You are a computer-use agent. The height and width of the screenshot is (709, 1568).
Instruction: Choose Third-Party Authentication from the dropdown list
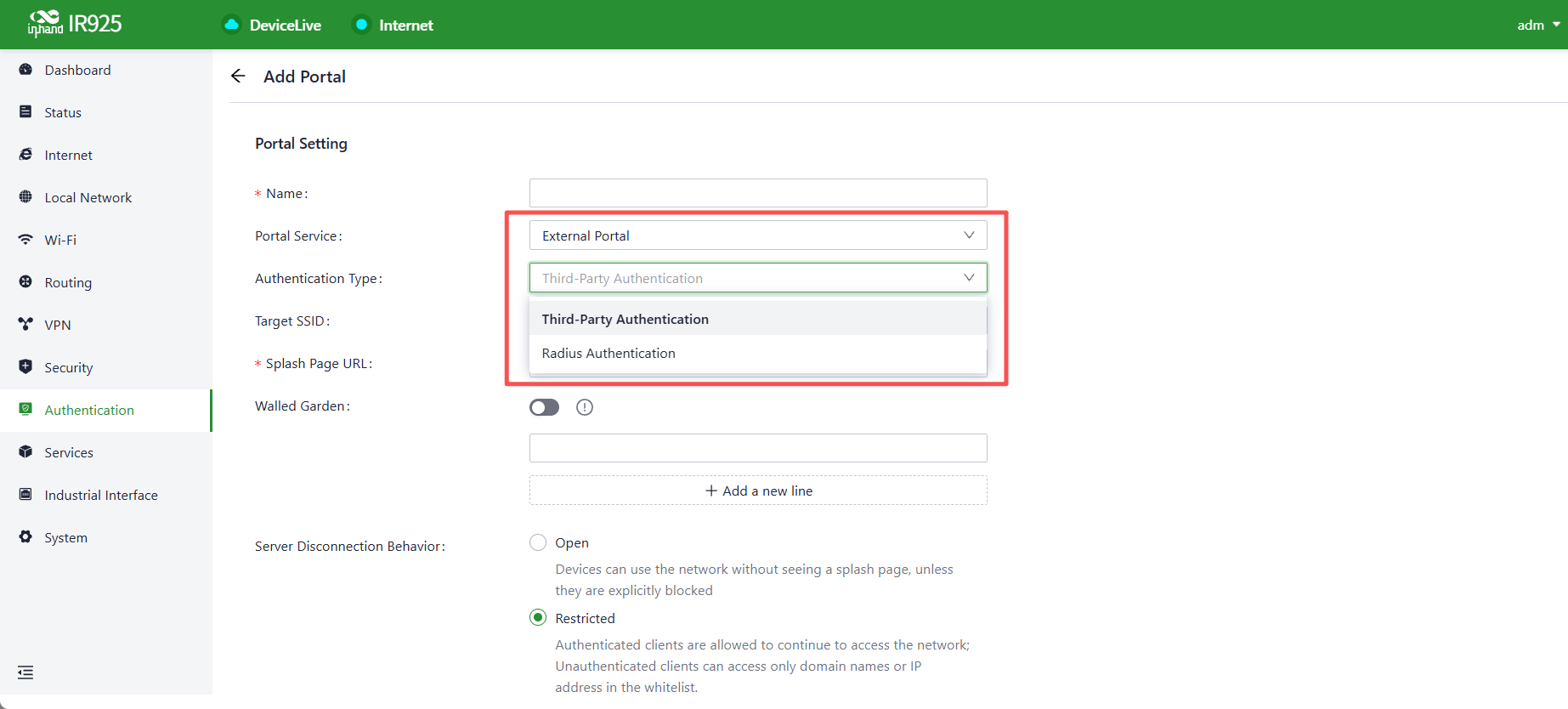[758, 319]
